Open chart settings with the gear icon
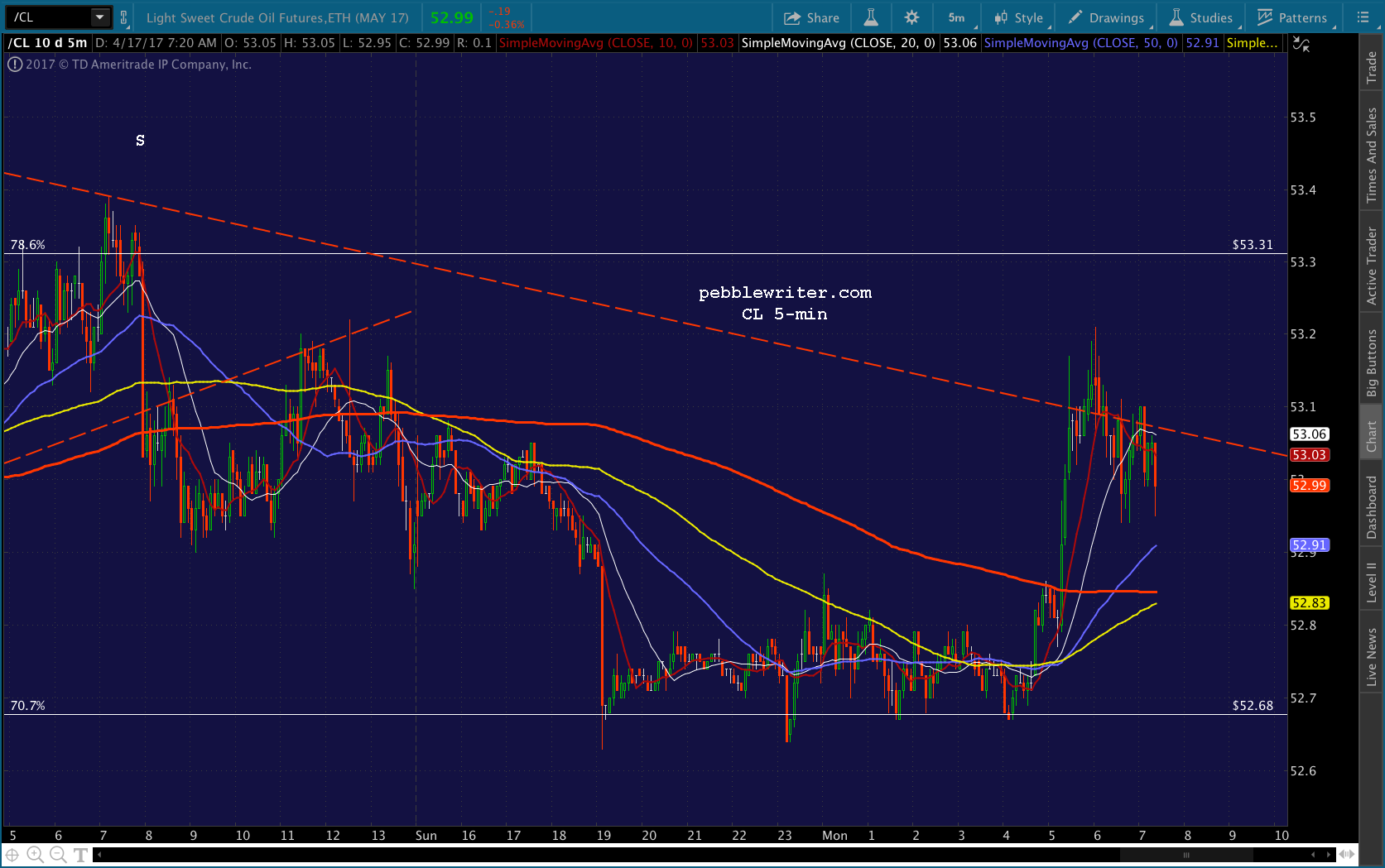Screen dimensions: 1385x868 pyautogui.click(x=911, y=17)
